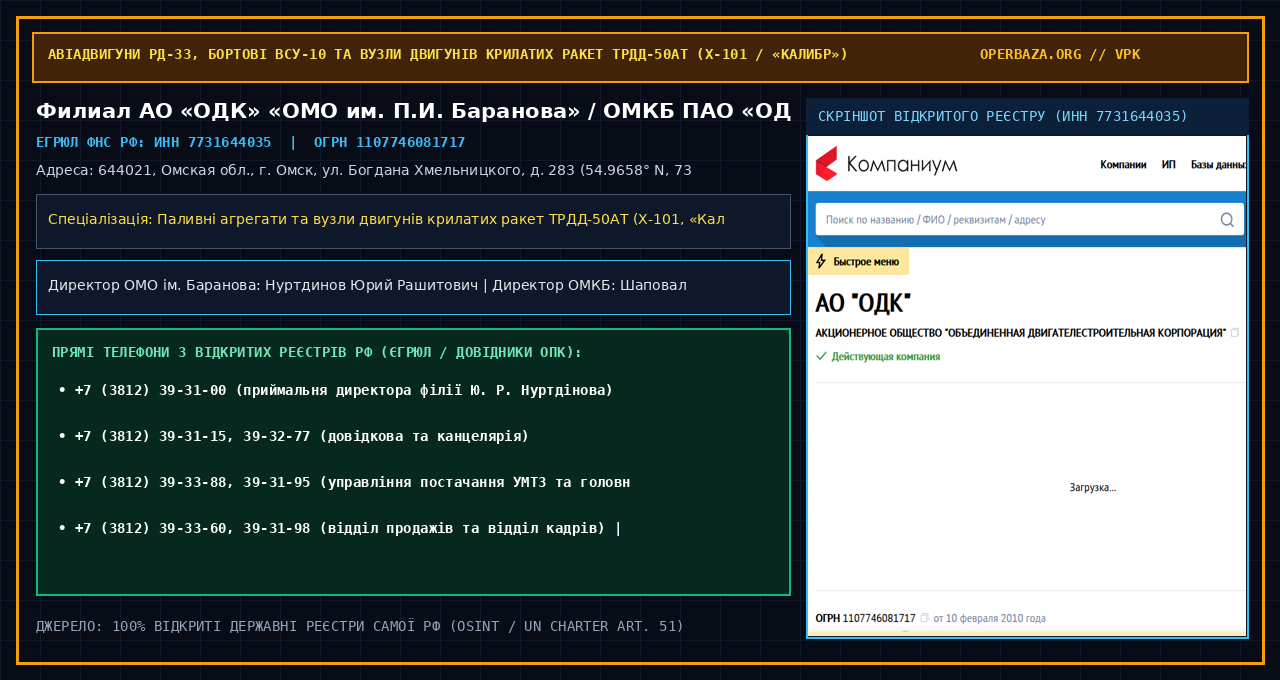Click the АВІАДВИГУНИ РД-33 banner text

coord(448,54)
